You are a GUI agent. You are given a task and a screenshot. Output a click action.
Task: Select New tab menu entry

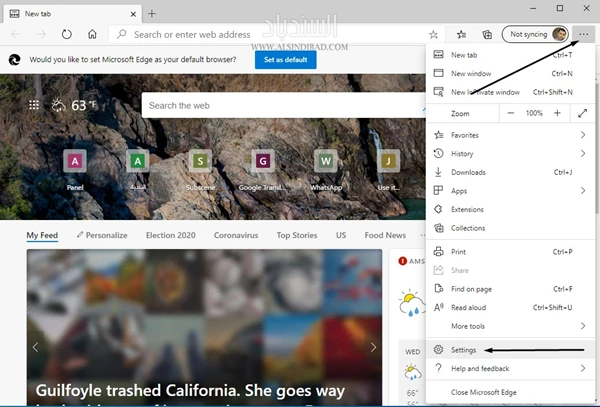(510, 55)
